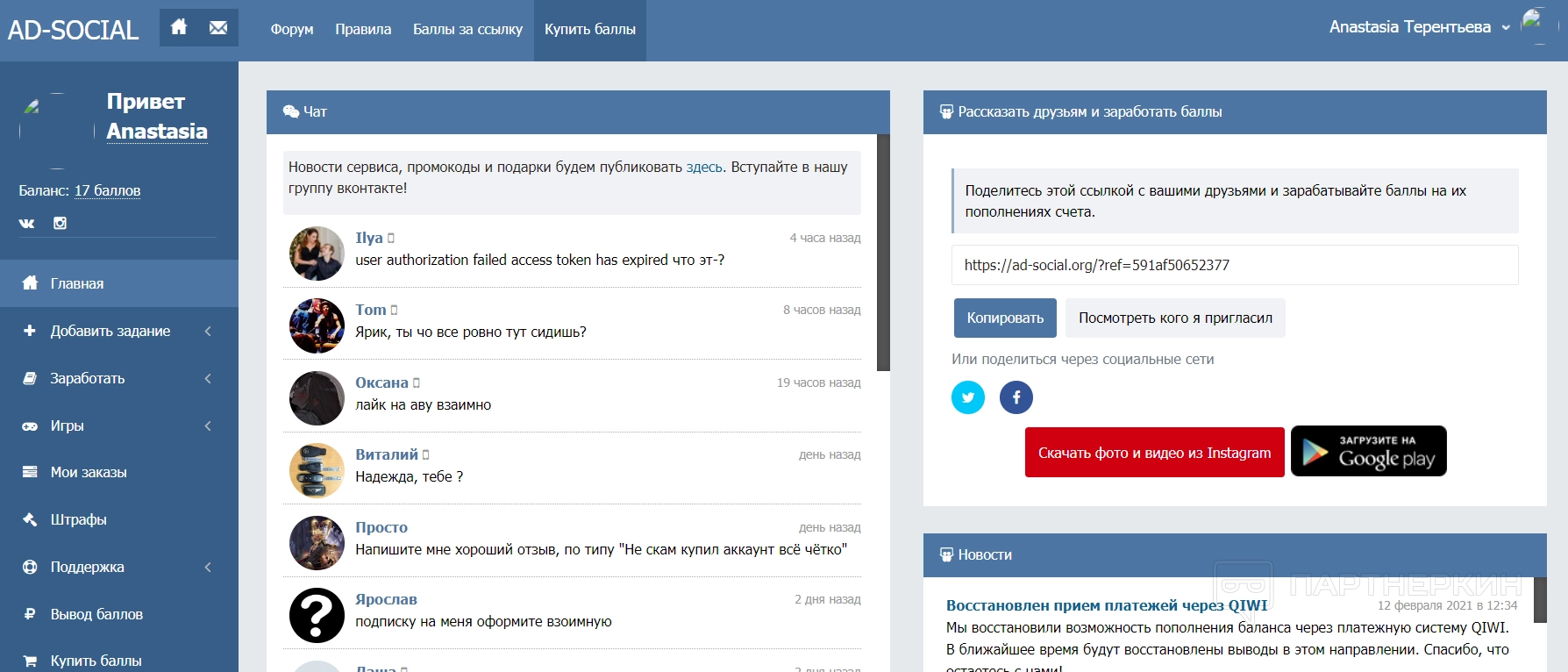
Task: Expand the Добавить задание submenu chevron
Action: [x=208, y=331]
